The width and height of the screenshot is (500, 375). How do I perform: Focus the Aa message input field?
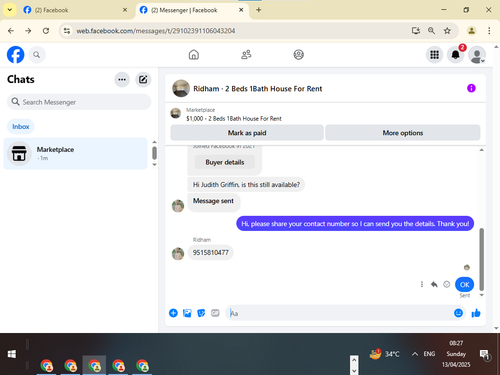[340, 313]
